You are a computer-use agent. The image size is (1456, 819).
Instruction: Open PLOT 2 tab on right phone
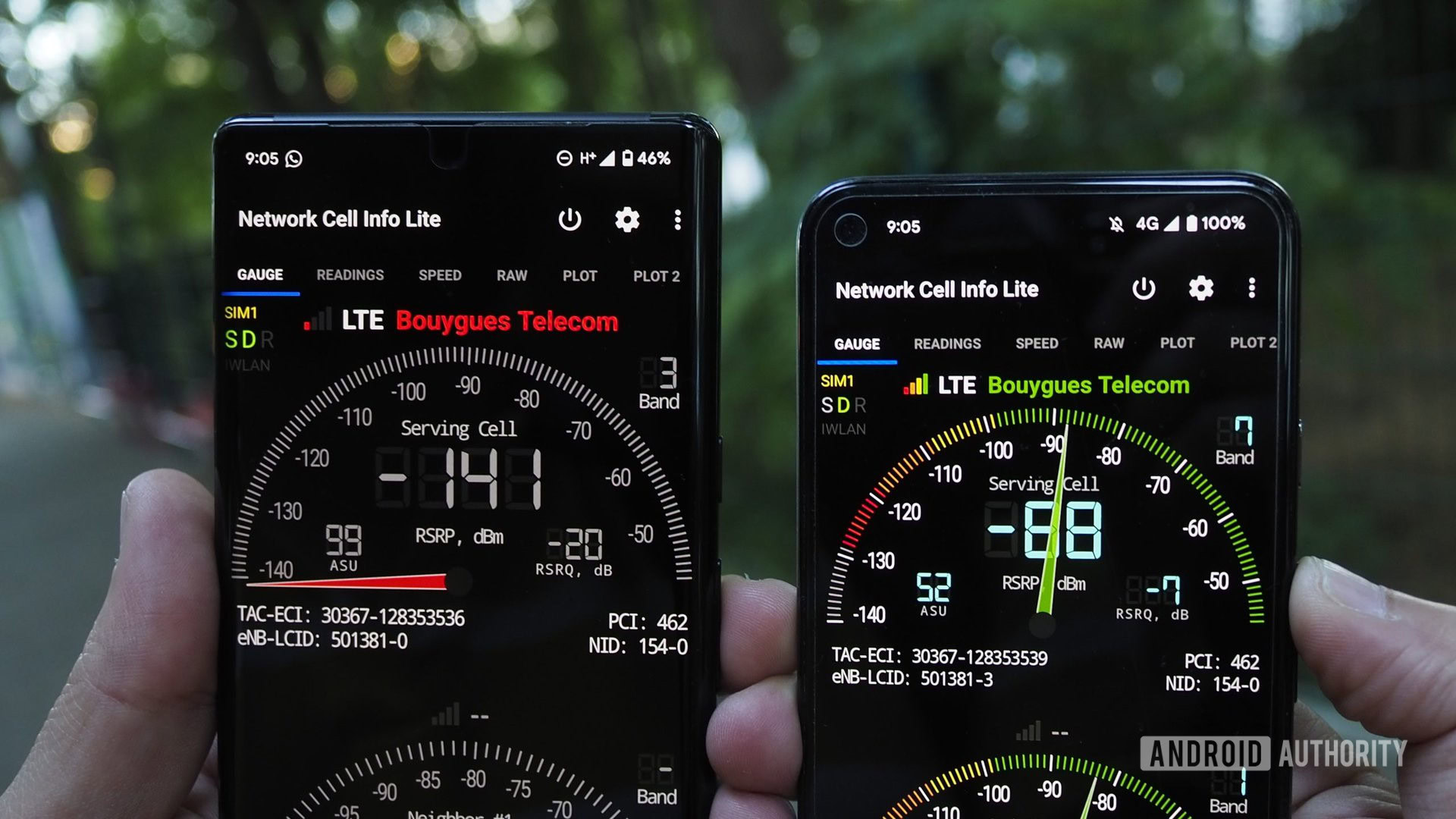[x=1252, y=344]
